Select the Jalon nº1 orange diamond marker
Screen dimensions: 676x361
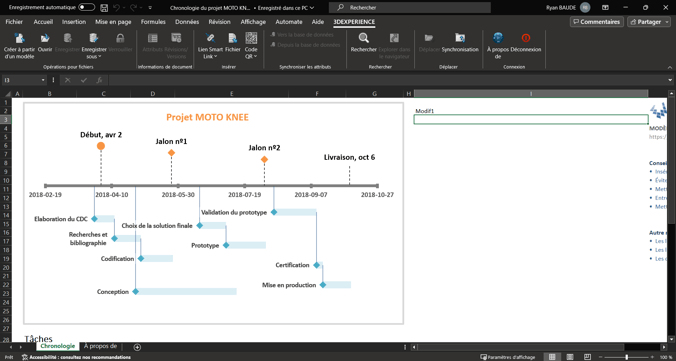point(171,153)
